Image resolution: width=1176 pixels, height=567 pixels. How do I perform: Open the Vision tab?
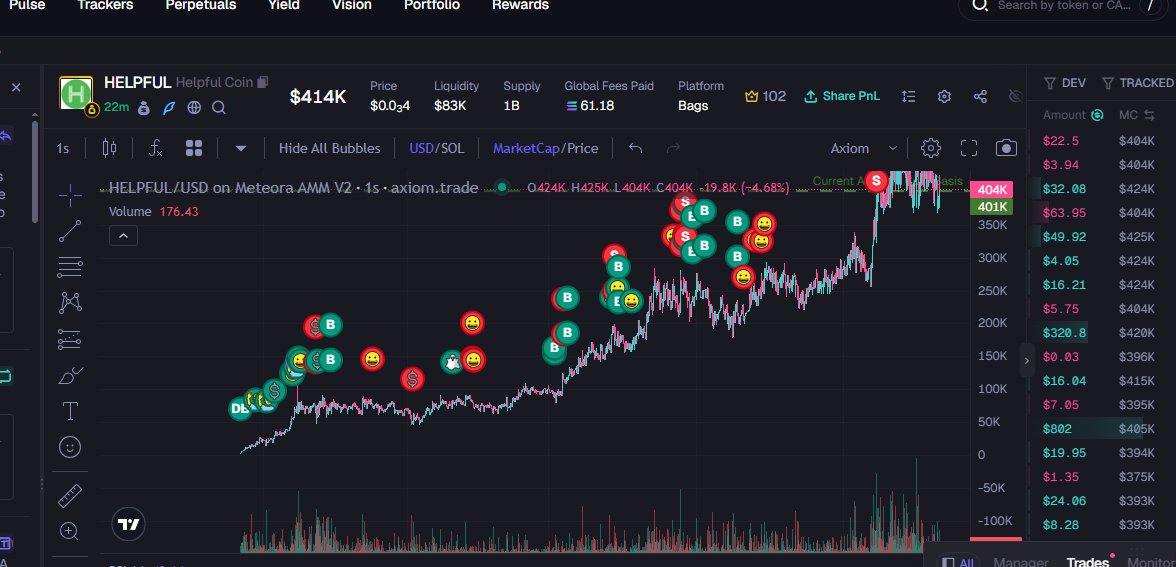pyautogui.click(x=352, y=5)
